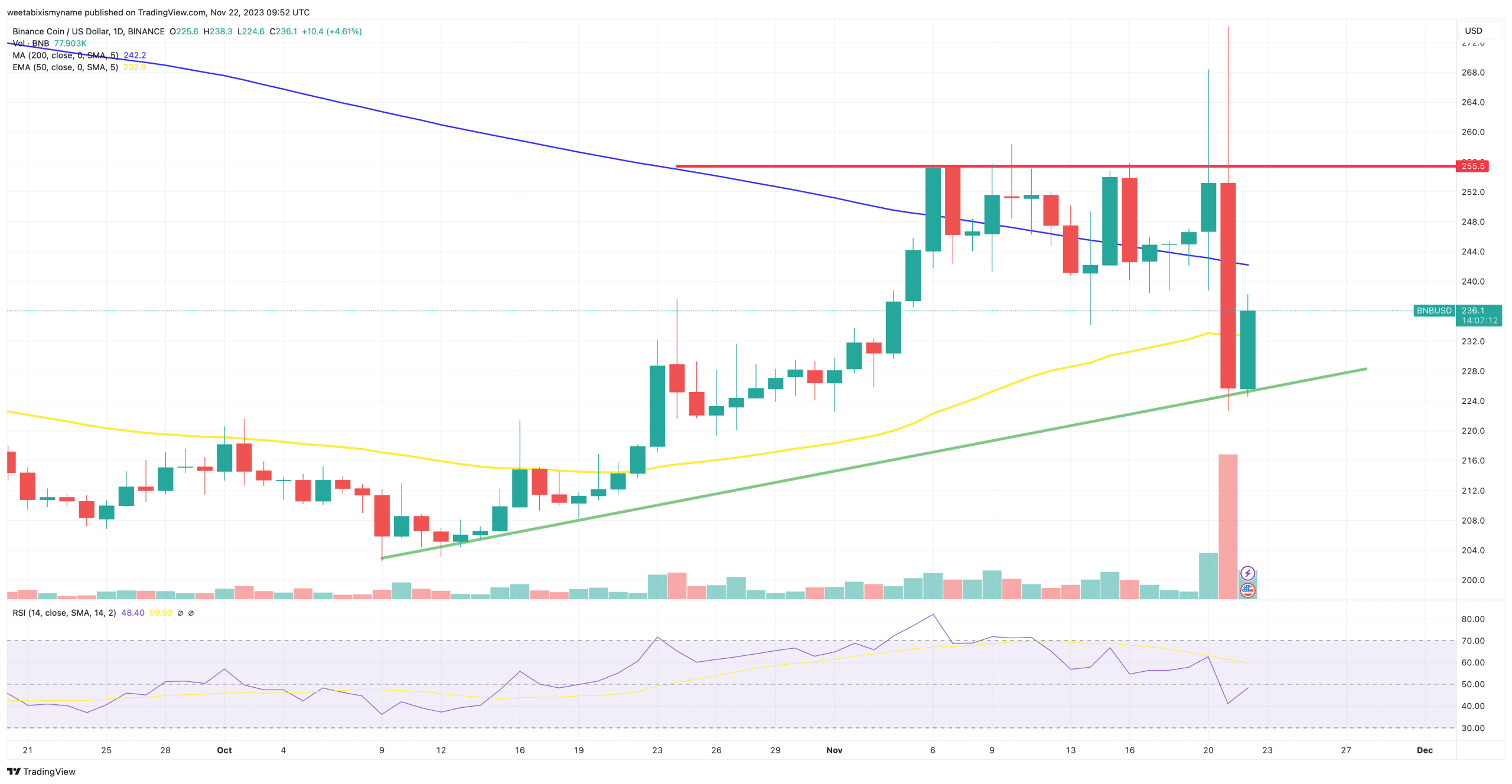Click the red 255.5 resistance price label
This screenshot has width=1512, height=784.
pyautogui.click(x=1472, y=166)
